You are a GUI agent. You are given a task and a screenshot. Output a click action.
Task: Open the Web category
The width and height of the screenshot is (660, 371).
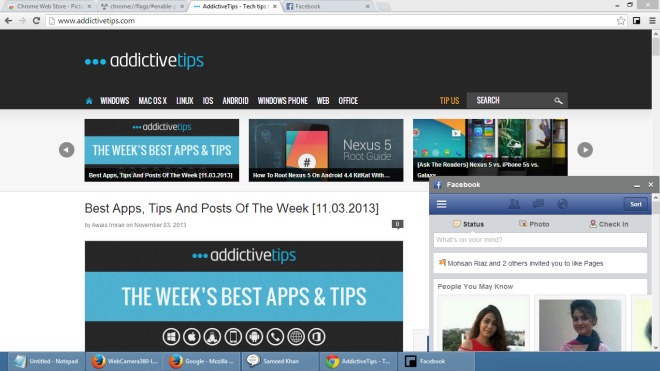[x=323, y=101]
